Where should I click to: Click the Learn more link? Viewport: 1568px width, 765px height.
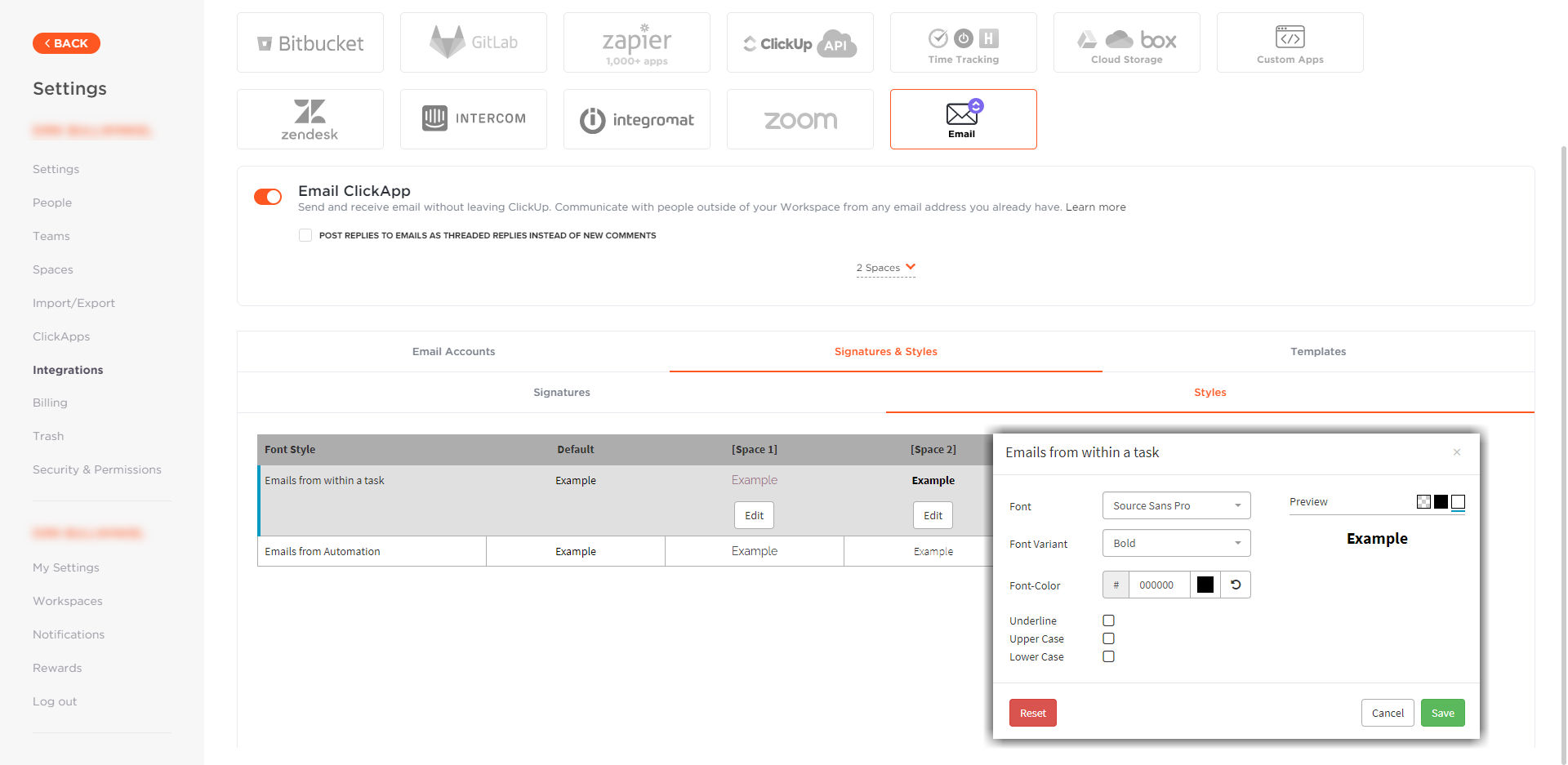tap(1095, 207)
